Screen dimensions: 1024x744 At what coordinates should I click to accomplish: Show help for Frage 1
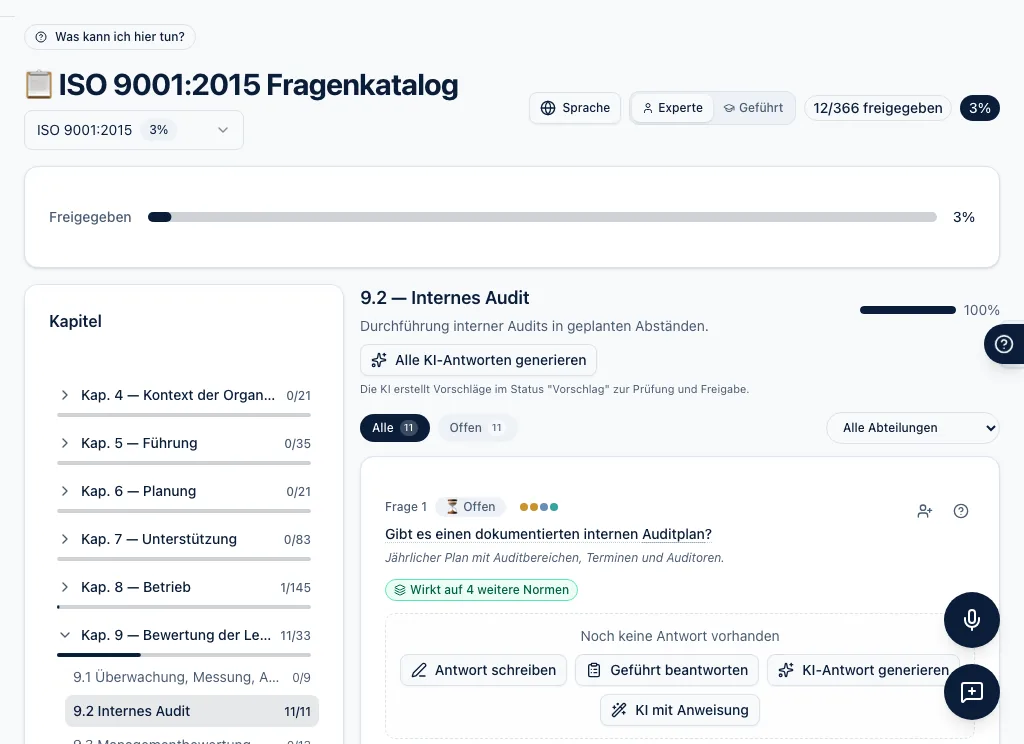click(x=961, y=511)
